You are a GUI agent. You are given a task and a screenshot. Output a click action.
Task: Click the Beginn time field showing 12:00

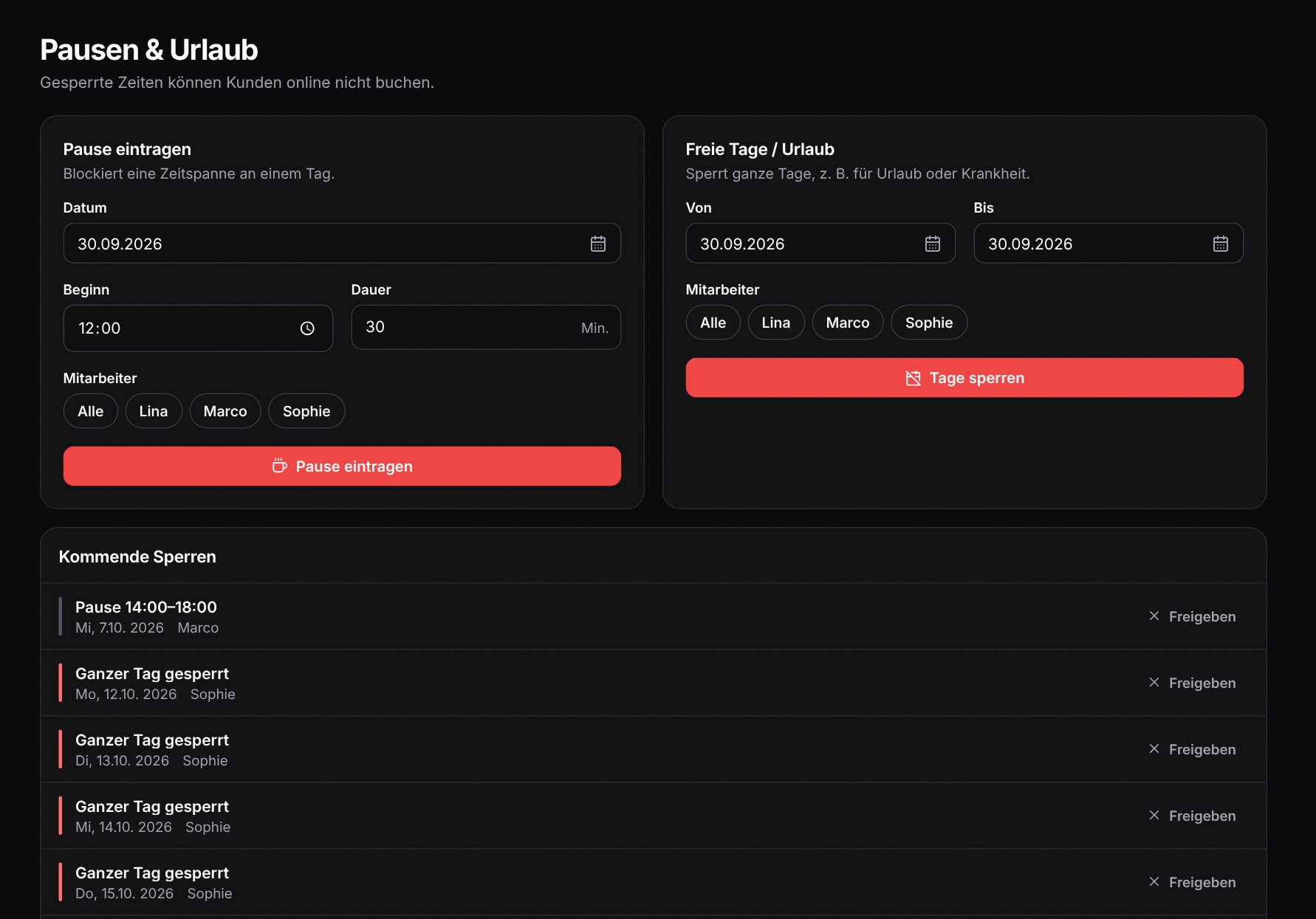(198, 328)
